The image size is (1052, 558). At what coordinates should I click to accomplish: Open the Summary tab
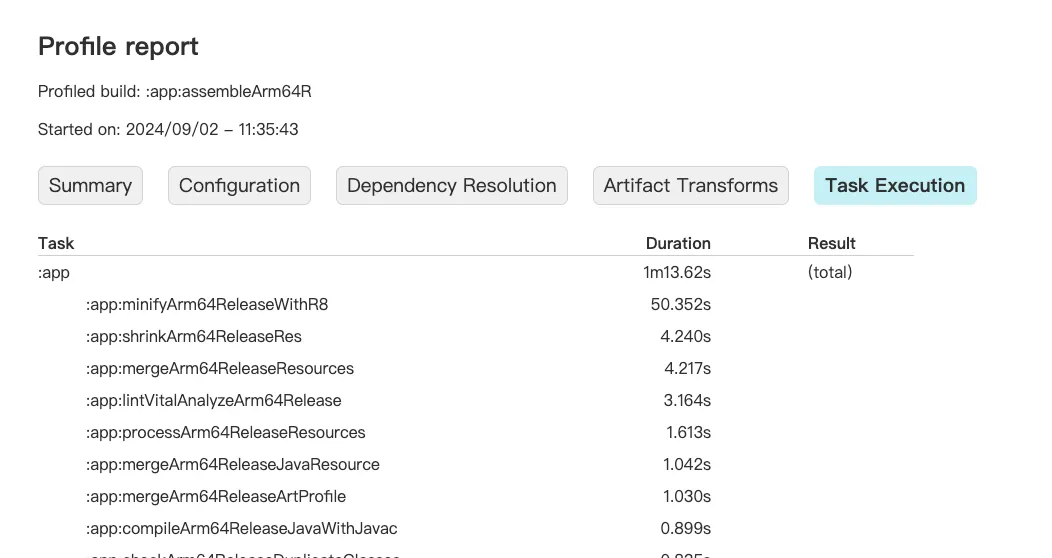click(90, 186)
